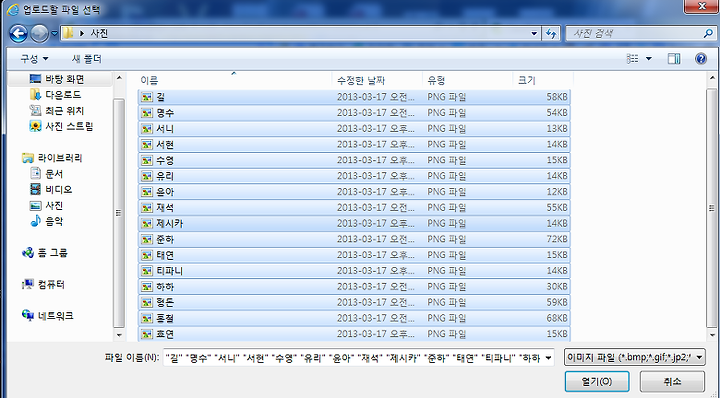Click the 명수 file icon

pyautogui.click(x=146, y=112)
